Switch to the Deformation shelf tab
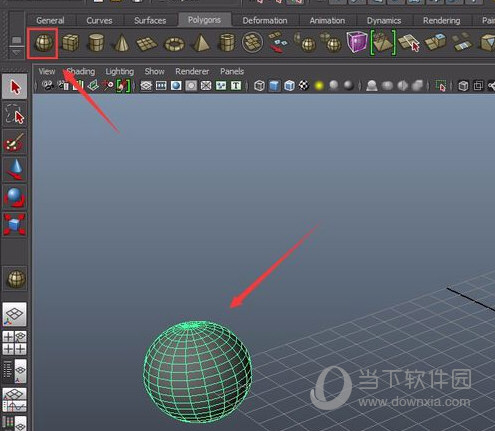Viewport: 495px width, 431px height. pyautogui.click(x=265, y=21)
